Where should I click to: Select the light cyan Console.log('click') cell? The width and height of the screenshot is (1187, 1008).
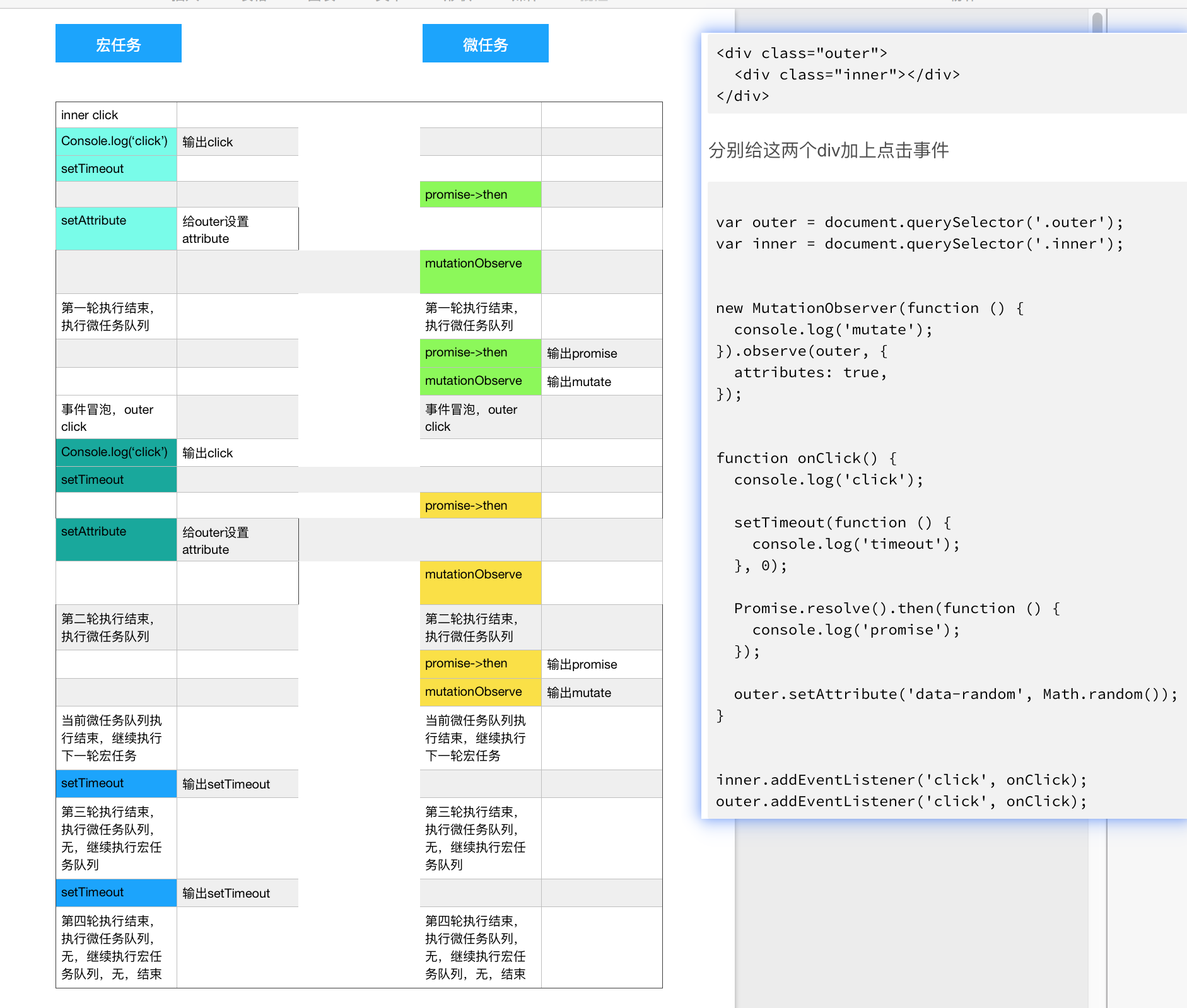(117, 141)
